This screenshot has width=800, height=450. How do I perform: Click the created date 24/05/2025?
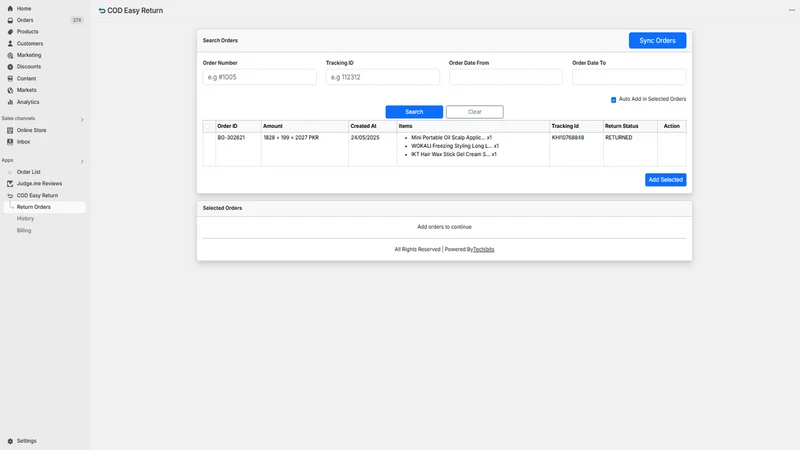tap(365, 138)
